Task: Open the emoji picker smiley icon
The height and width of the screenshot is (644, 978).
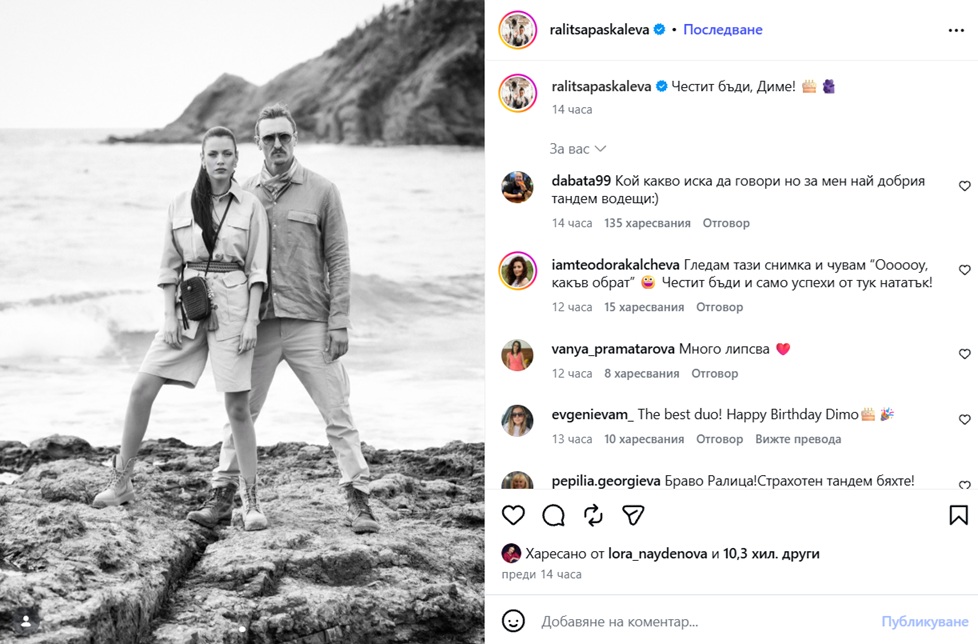Action: 513,621
